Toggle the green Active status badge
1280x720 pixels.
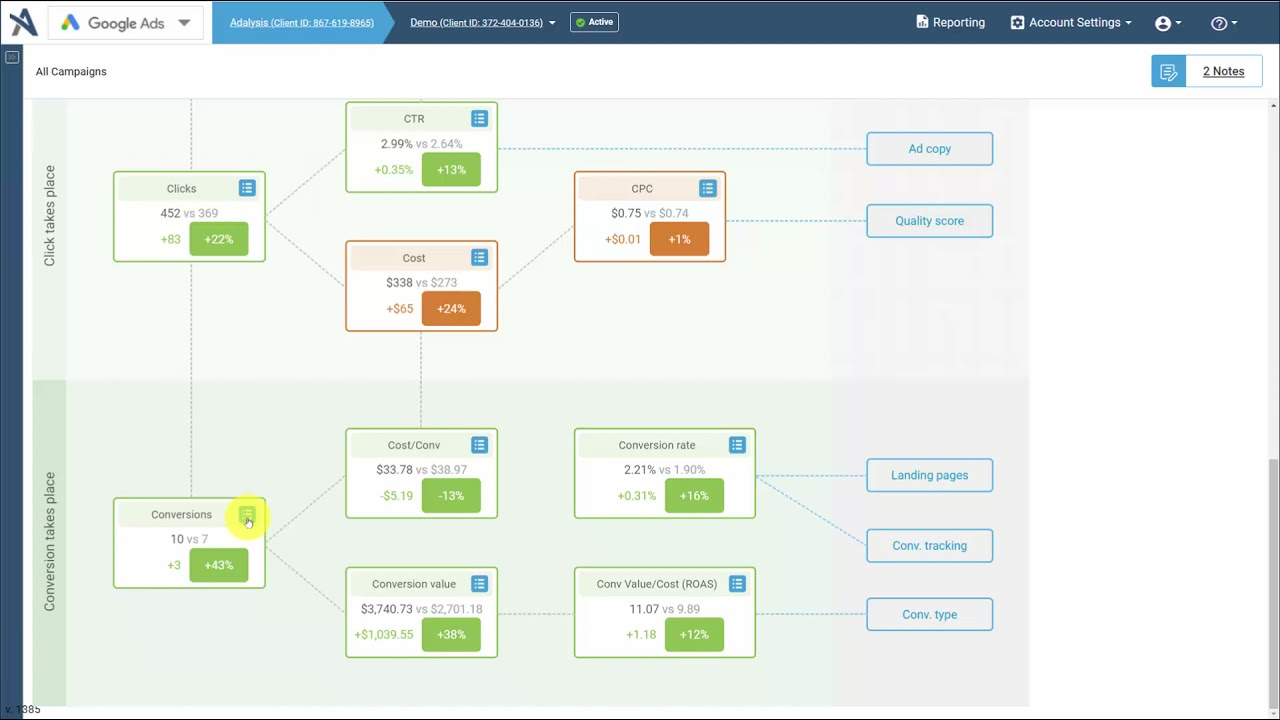pos(594,21)
